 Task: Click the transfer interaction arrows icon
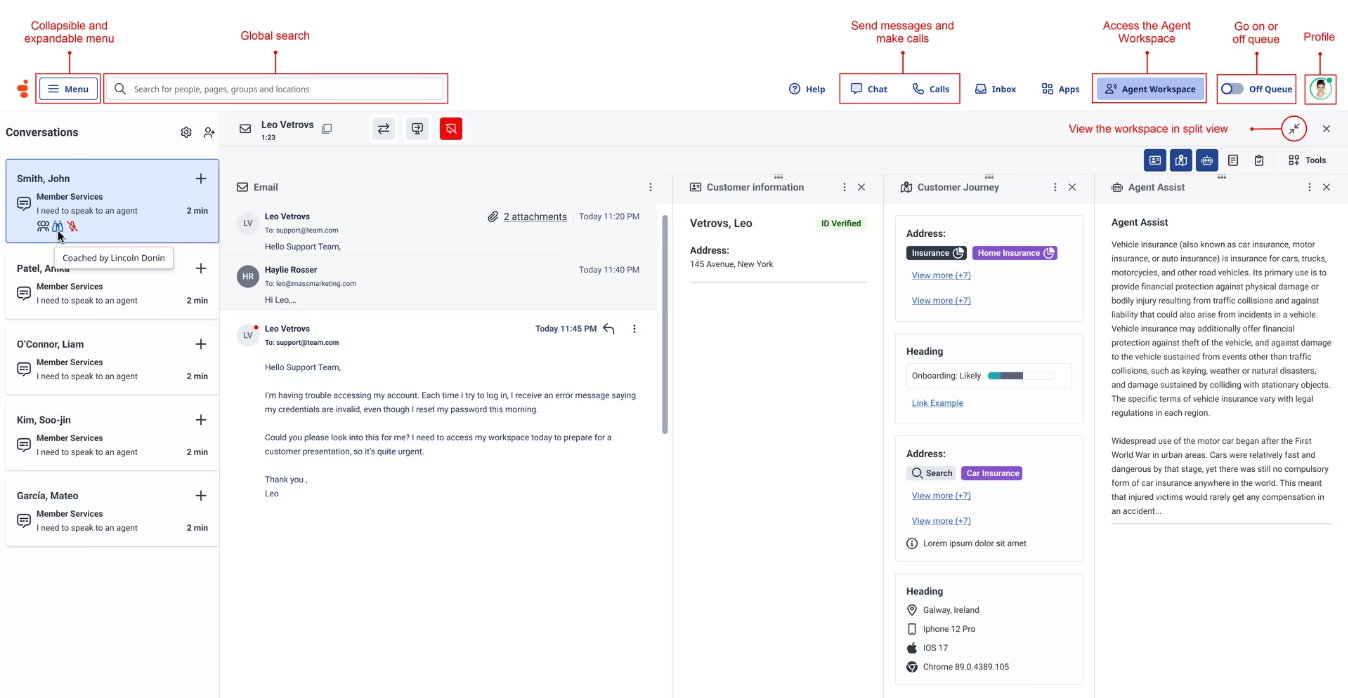(383, 128)
